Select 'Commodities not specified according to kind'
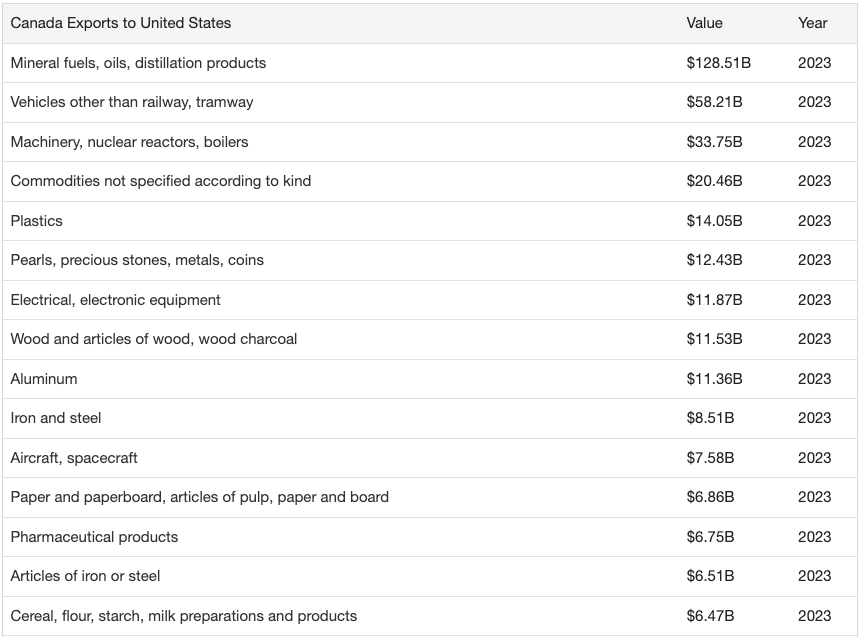 pos(161,181)
